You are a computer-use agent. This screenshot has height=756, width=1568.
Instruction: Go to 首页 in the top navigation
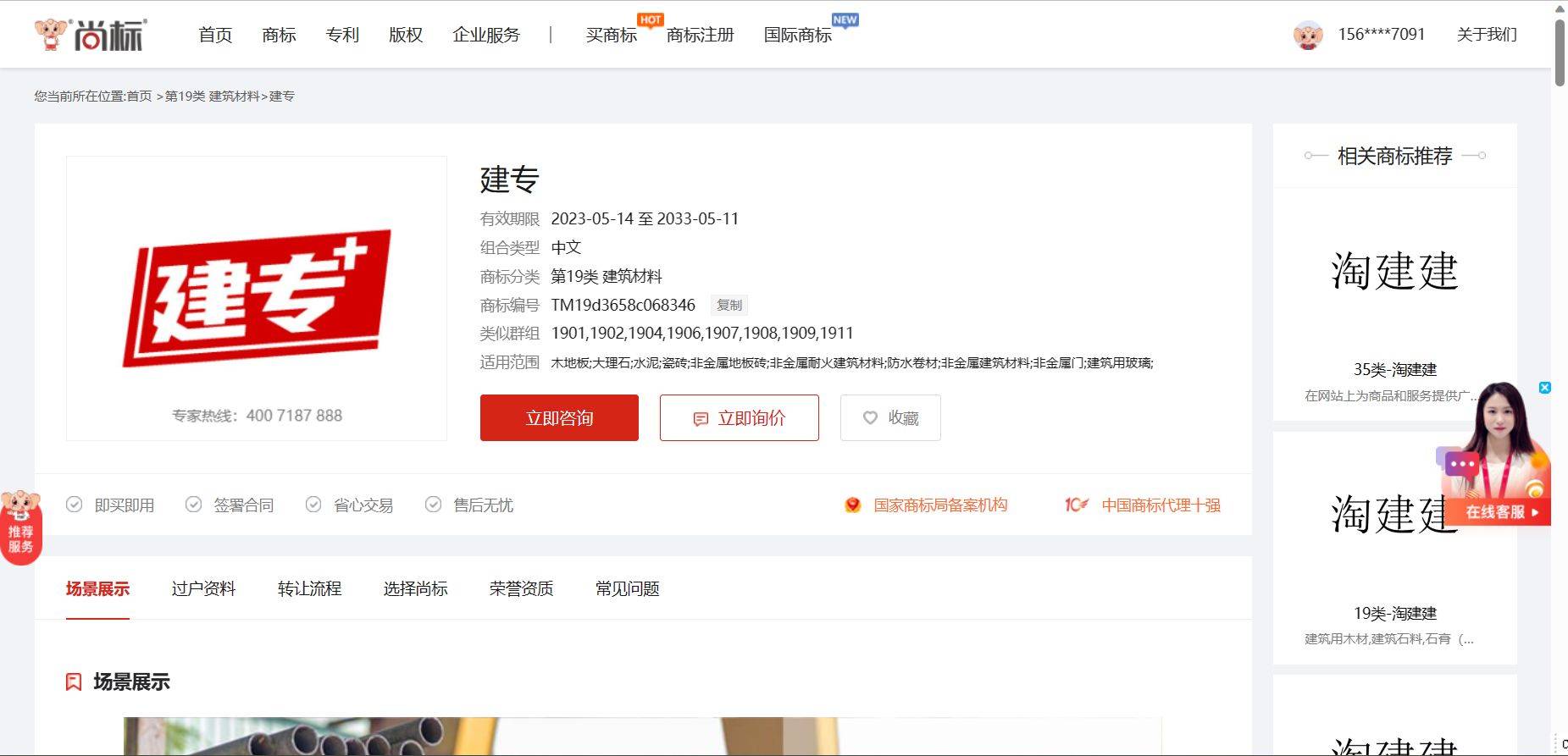pyautogui.click(x=215, y=35)
